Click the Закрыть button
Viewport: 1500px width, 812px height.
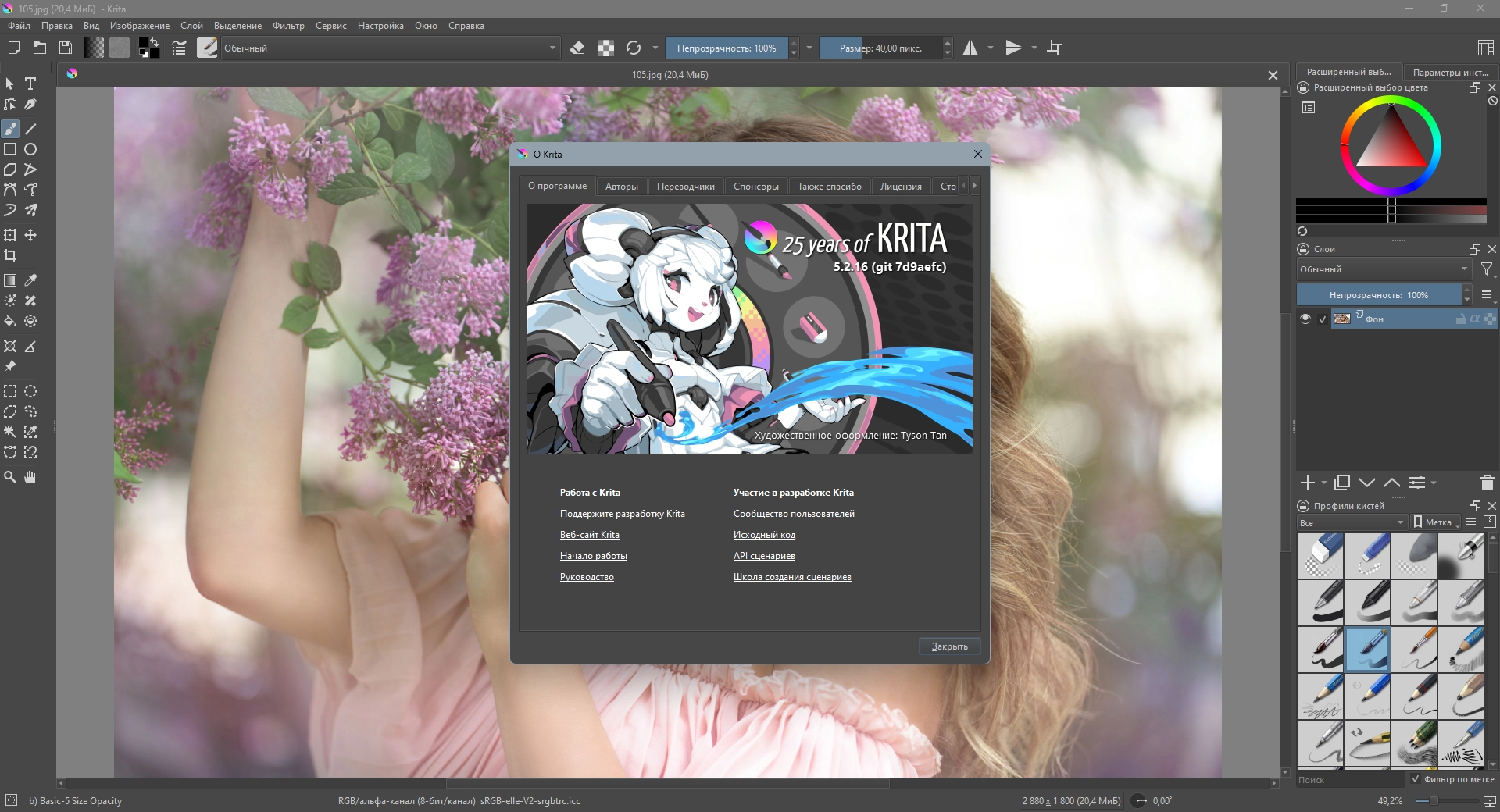(x=949, y=646)
